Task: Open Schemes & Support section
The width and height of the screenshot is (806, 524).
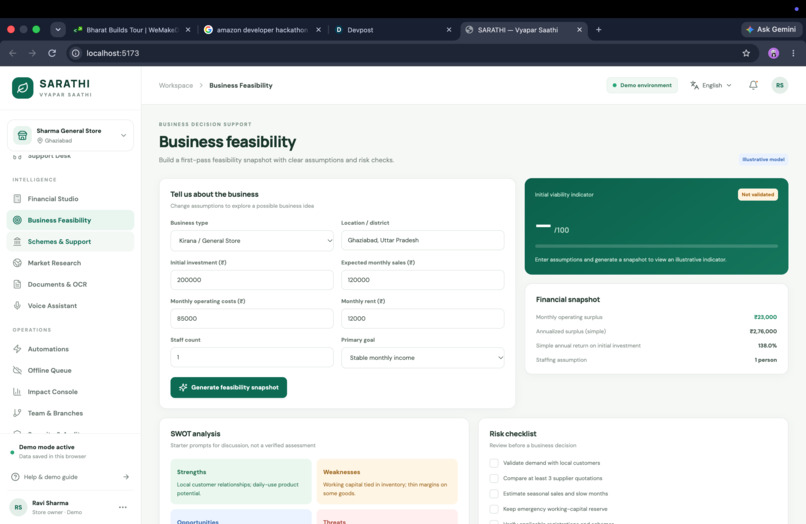Action: point(70,241)
